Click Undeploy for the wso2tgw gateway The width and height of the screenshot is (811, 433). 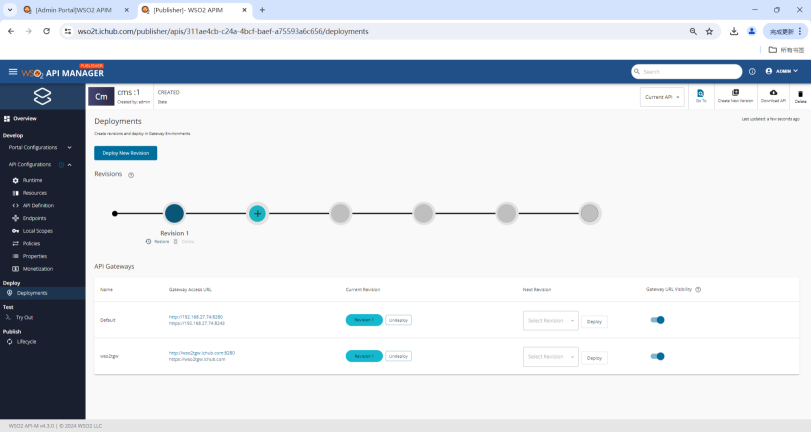tap(398, 356)
